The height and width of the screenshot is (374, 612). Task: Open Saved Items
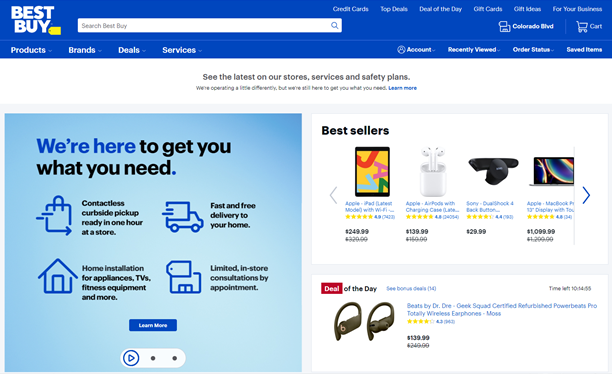pyautogui.click(x=584, y=50)
